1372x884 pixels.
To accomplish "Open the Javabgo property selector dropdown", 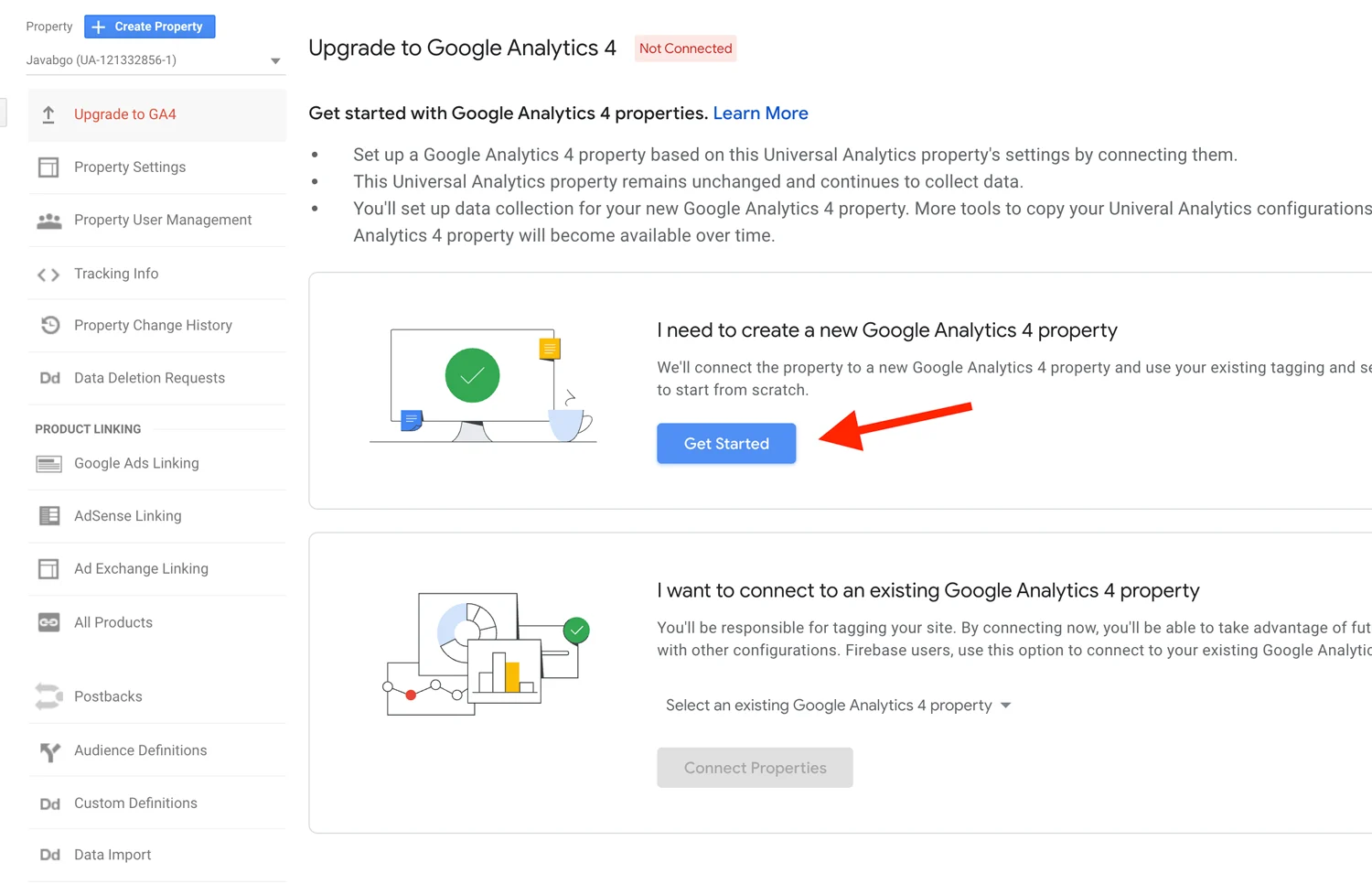I will click(154, 60).
